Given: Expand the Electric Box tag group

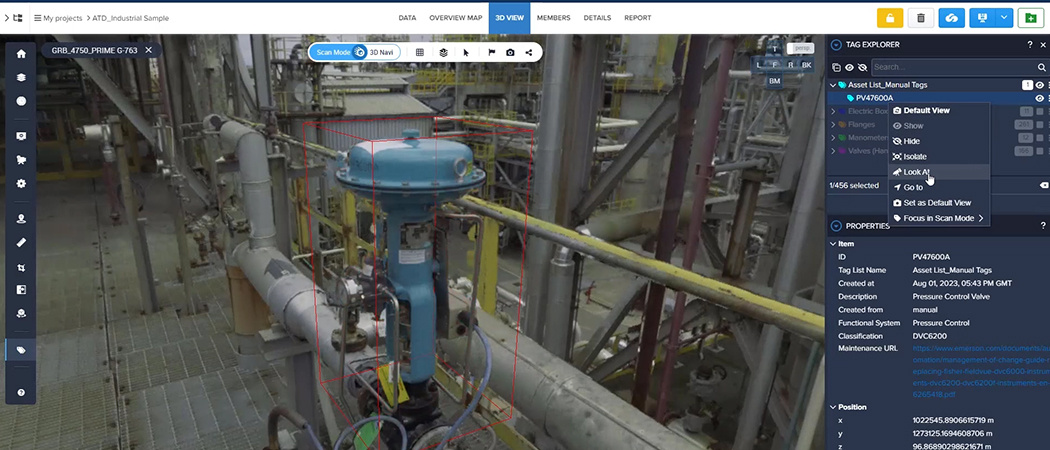Looking at the screenshot, I should tap(833, 111).
